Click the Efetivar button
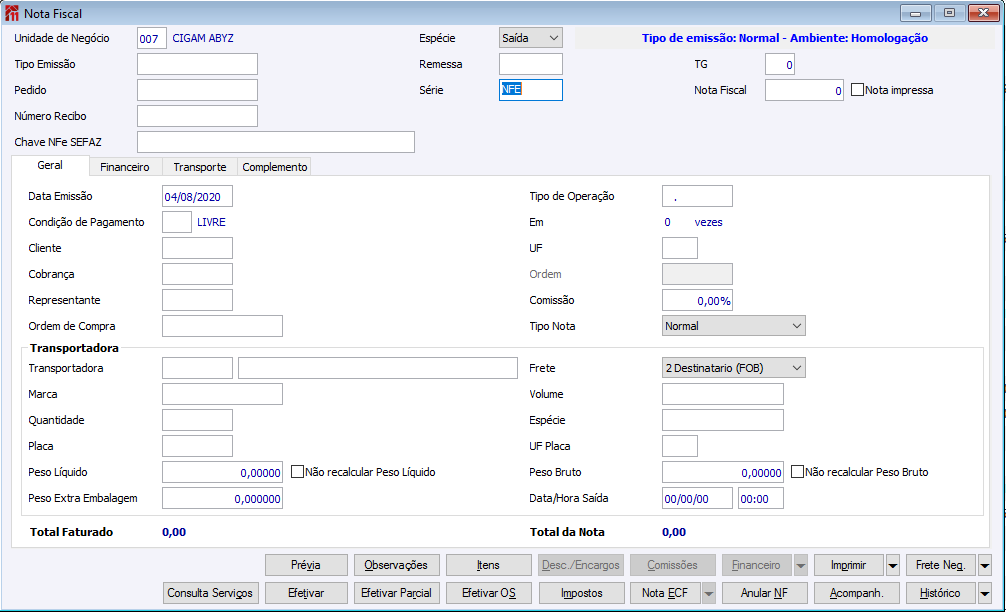Viewport: 1006px width, 612px height. tap(306, 593)
